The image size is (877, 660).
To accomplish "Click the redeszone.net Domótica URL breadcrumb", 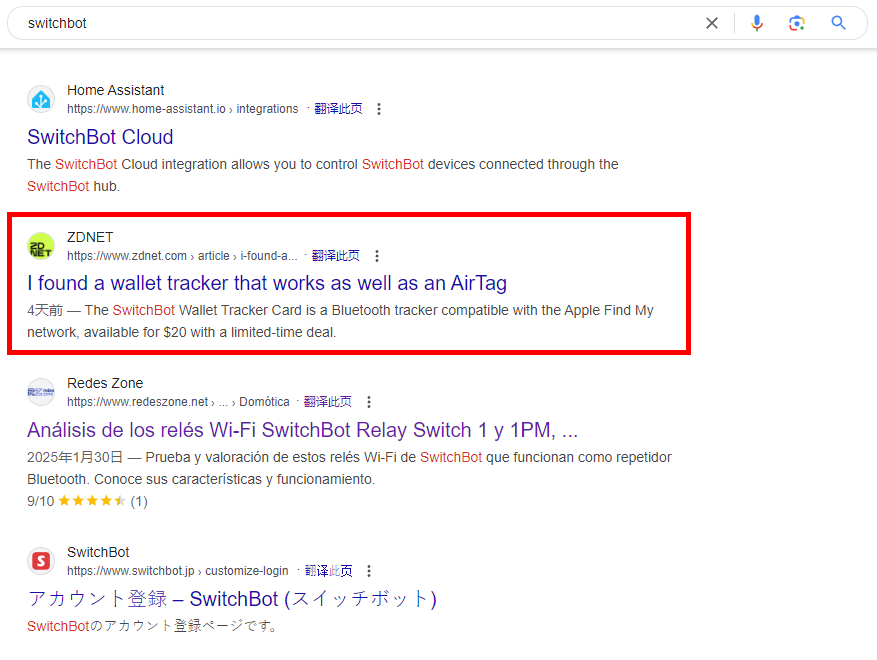I will (x=178, y=402).
